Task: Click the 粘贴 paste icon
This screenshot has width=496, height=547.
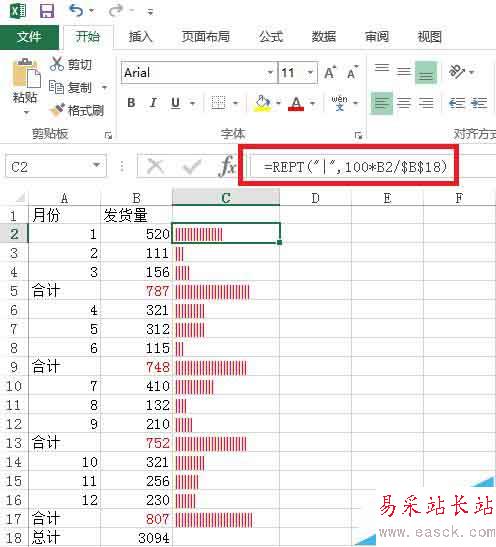Action: [x=26, y=73]
